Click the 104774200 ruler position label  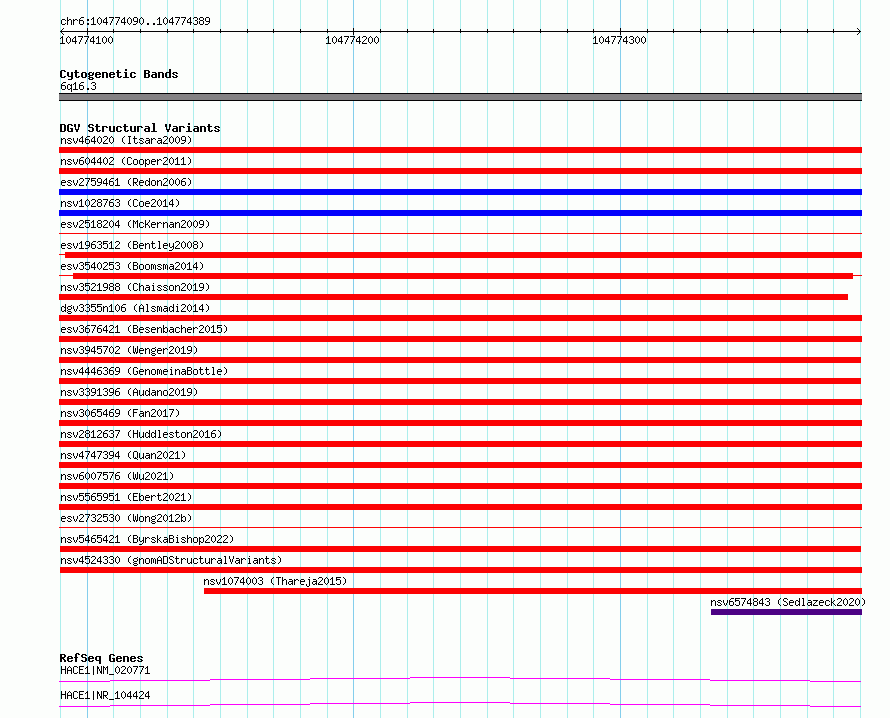pyautogui.click(x=352, y=40)
